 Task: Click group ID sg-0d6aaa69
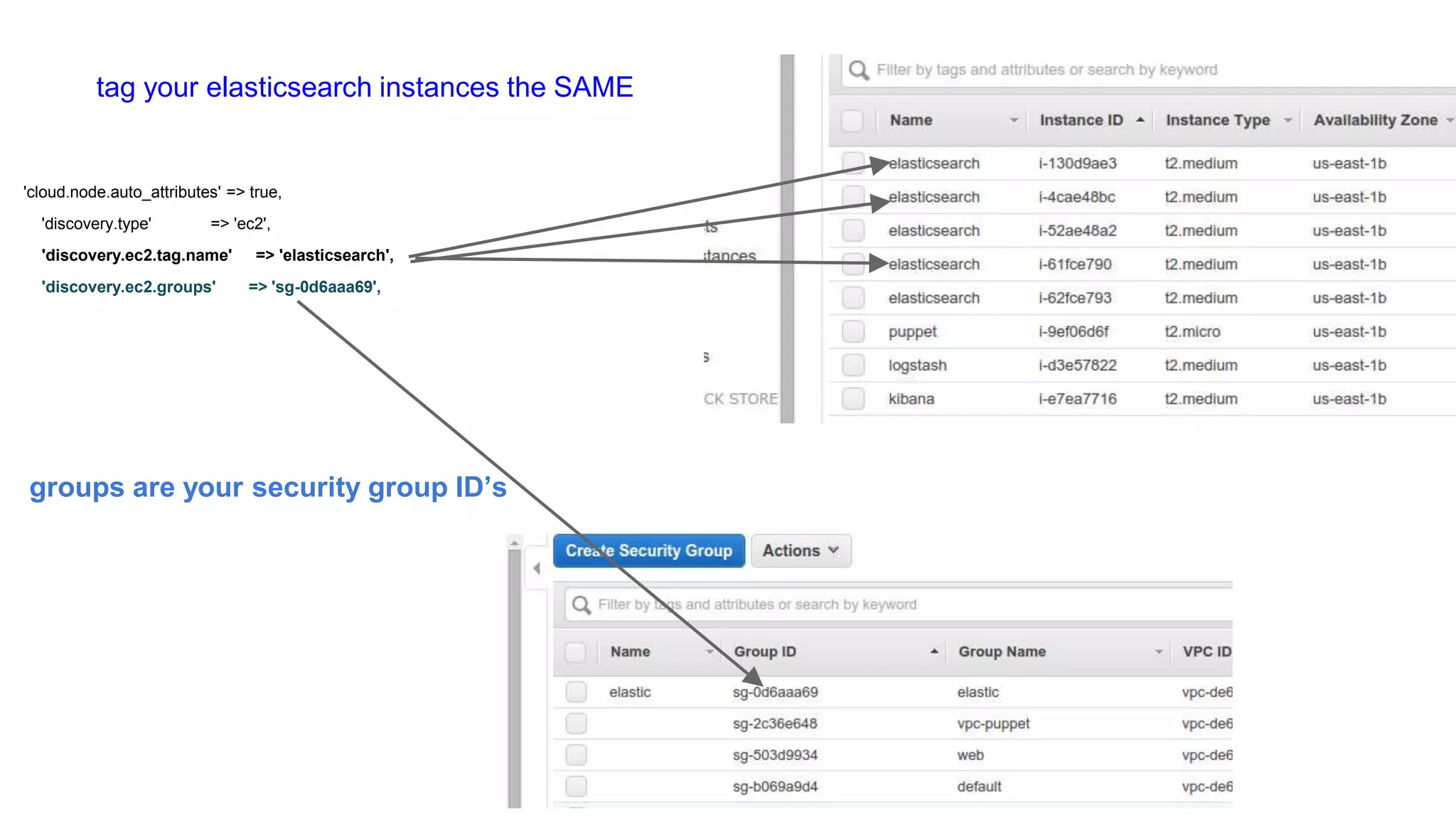pyautogui.click(x=776, y=692)
